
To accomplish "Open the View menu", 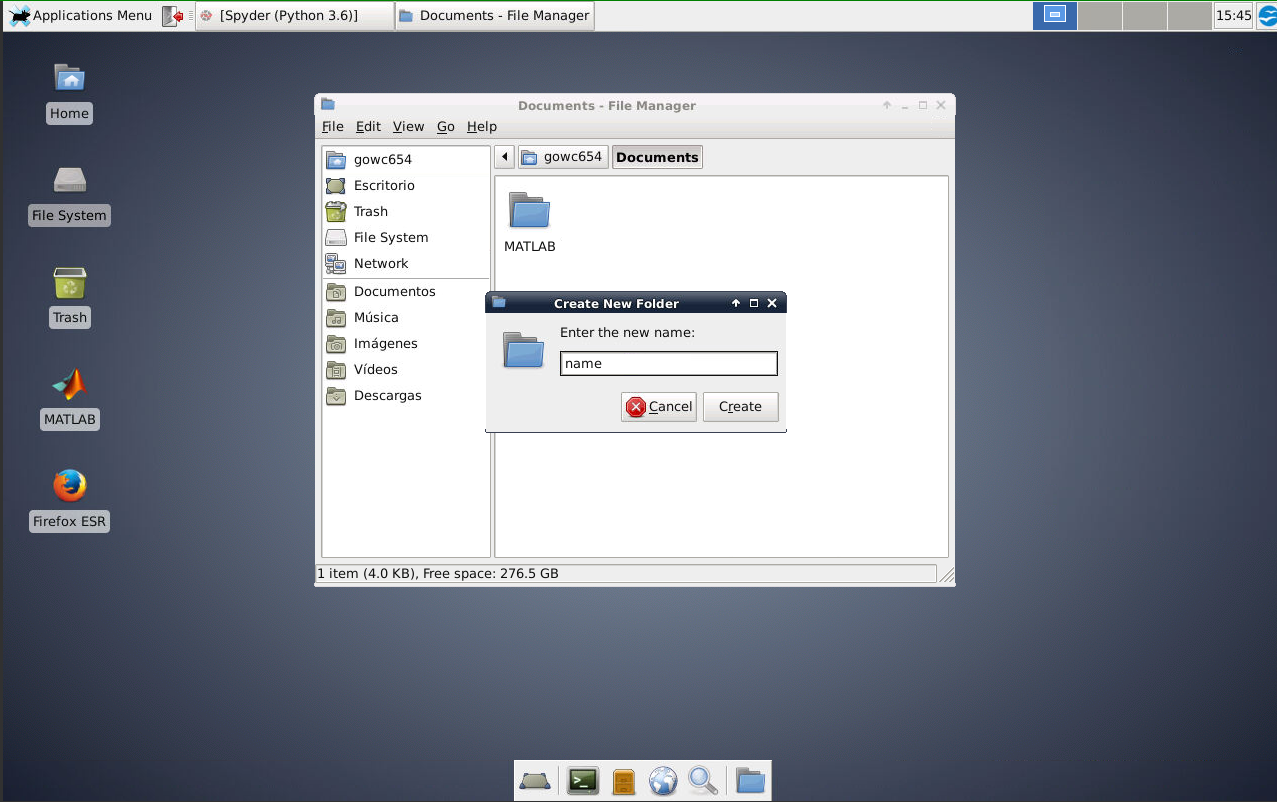I will (408, 126).
